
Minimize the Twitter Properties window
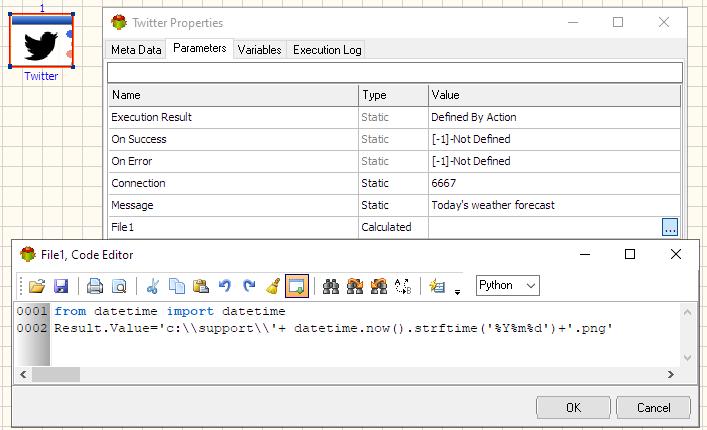click(573, 23)
